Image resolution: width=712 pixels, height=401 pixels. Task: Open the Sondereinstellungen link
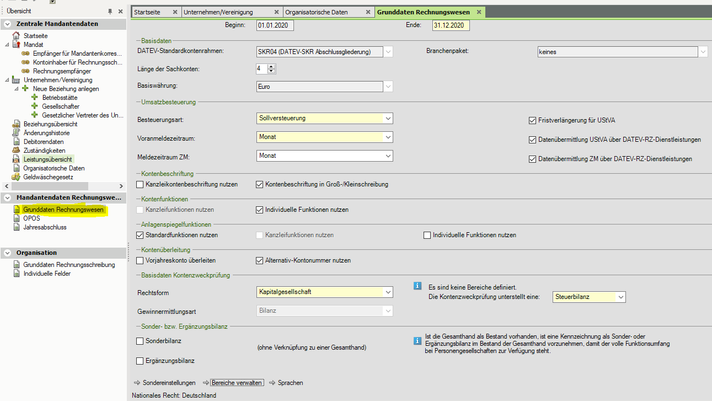coord(169,383)
